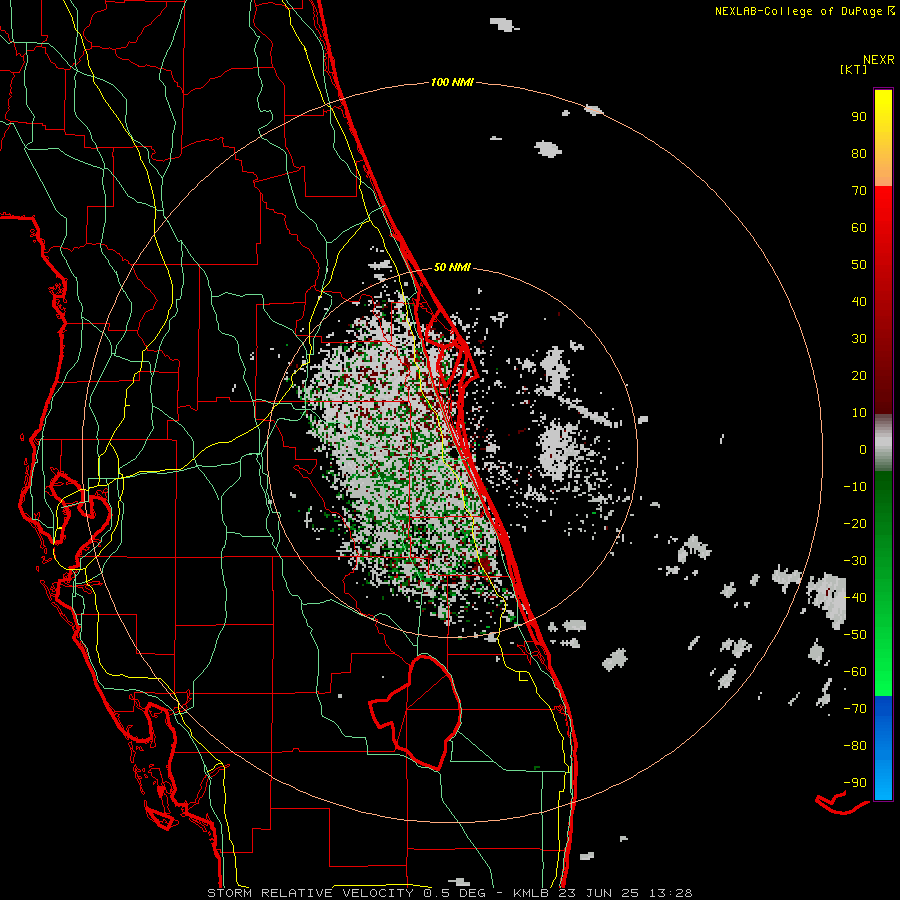This screenshot has width=900, height=900.
Task: Click the -80 value on the velocity scale
Action: coord(855,746)
